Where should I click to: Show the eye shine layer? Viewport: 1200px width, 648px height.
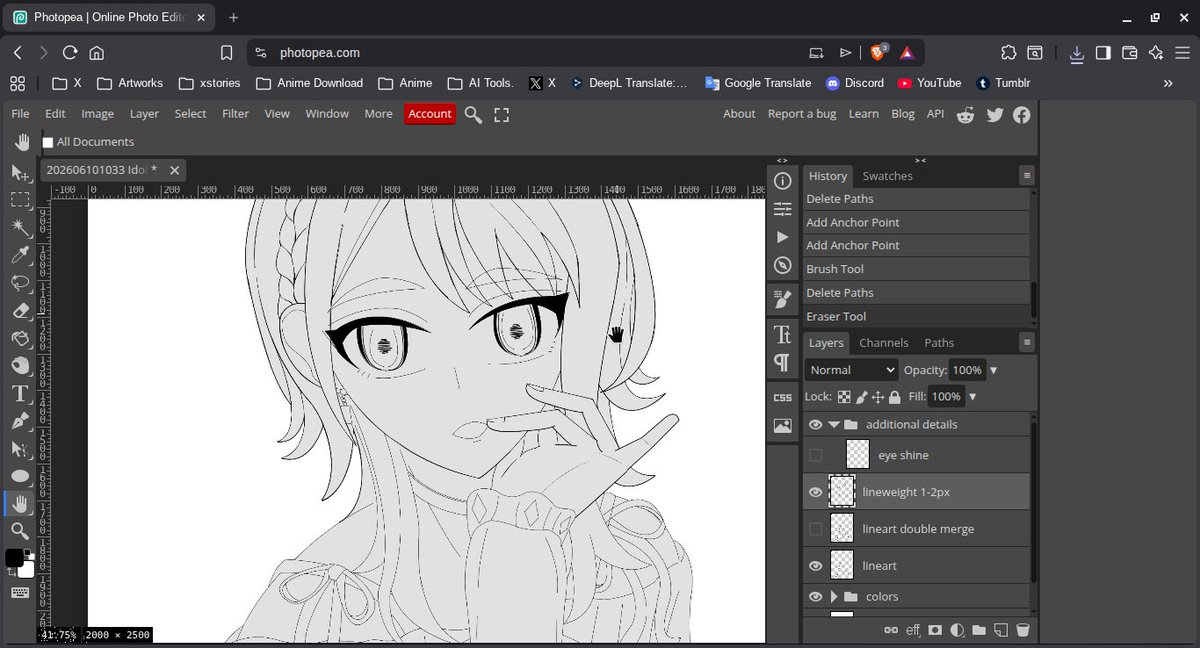coord(816,455)
